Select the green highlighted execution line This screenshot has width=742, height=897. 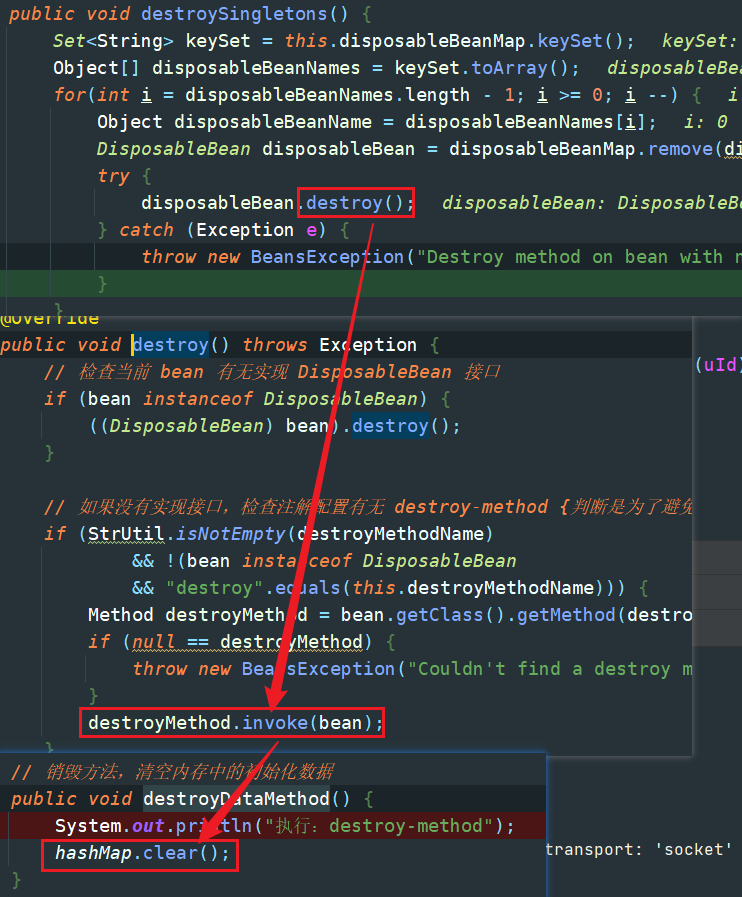400,284
